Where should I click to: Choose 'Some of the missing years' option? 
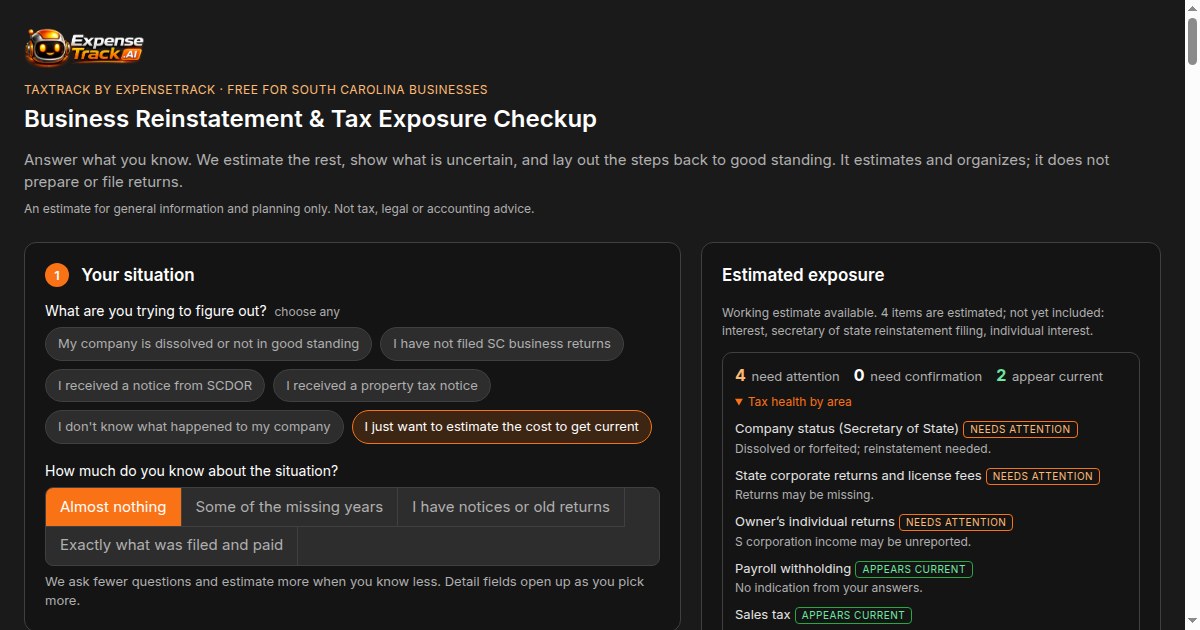click(x=289, y=507)
